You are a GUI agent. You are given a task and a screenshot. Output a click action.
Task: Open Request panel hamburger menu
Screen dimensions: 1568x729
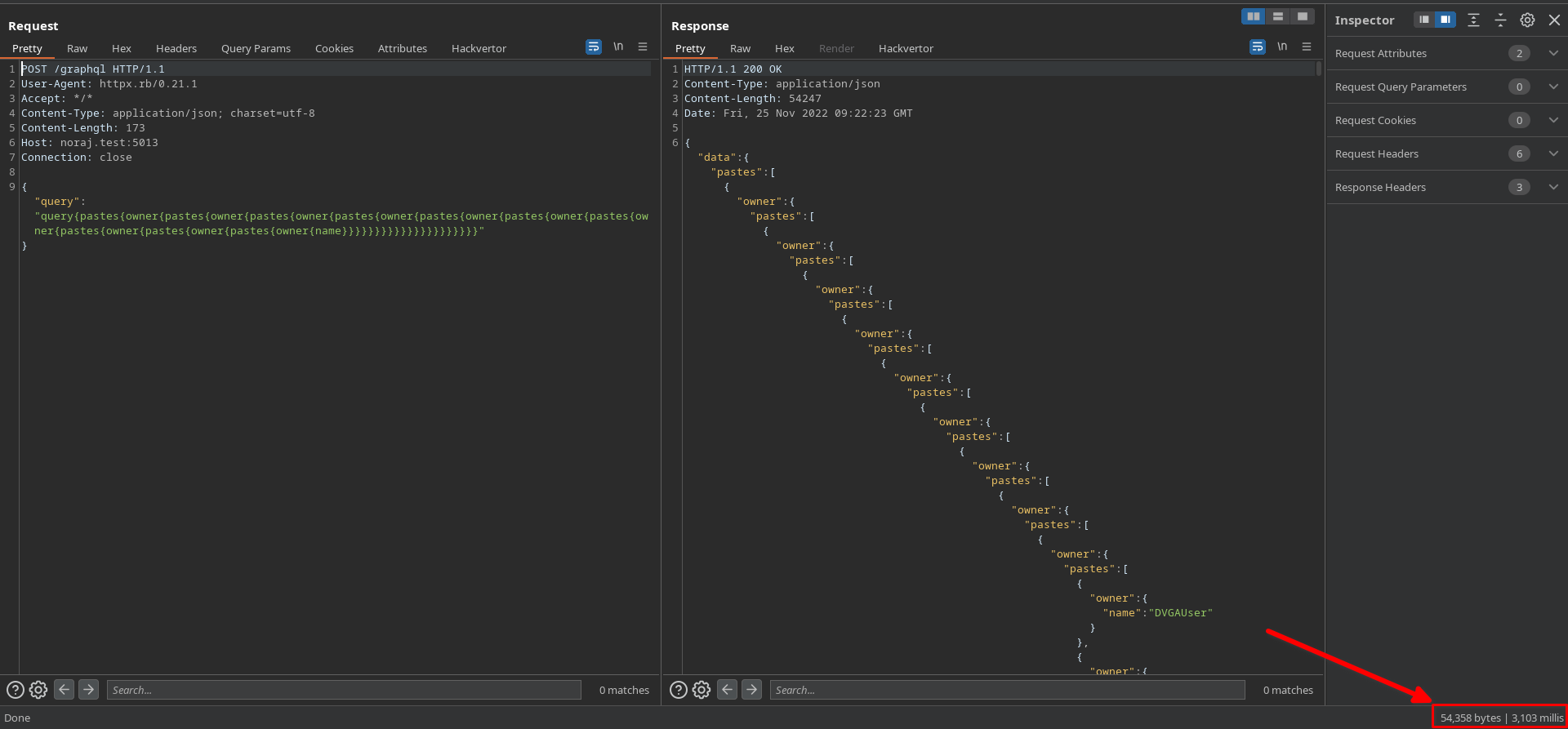tap(643, 47)
